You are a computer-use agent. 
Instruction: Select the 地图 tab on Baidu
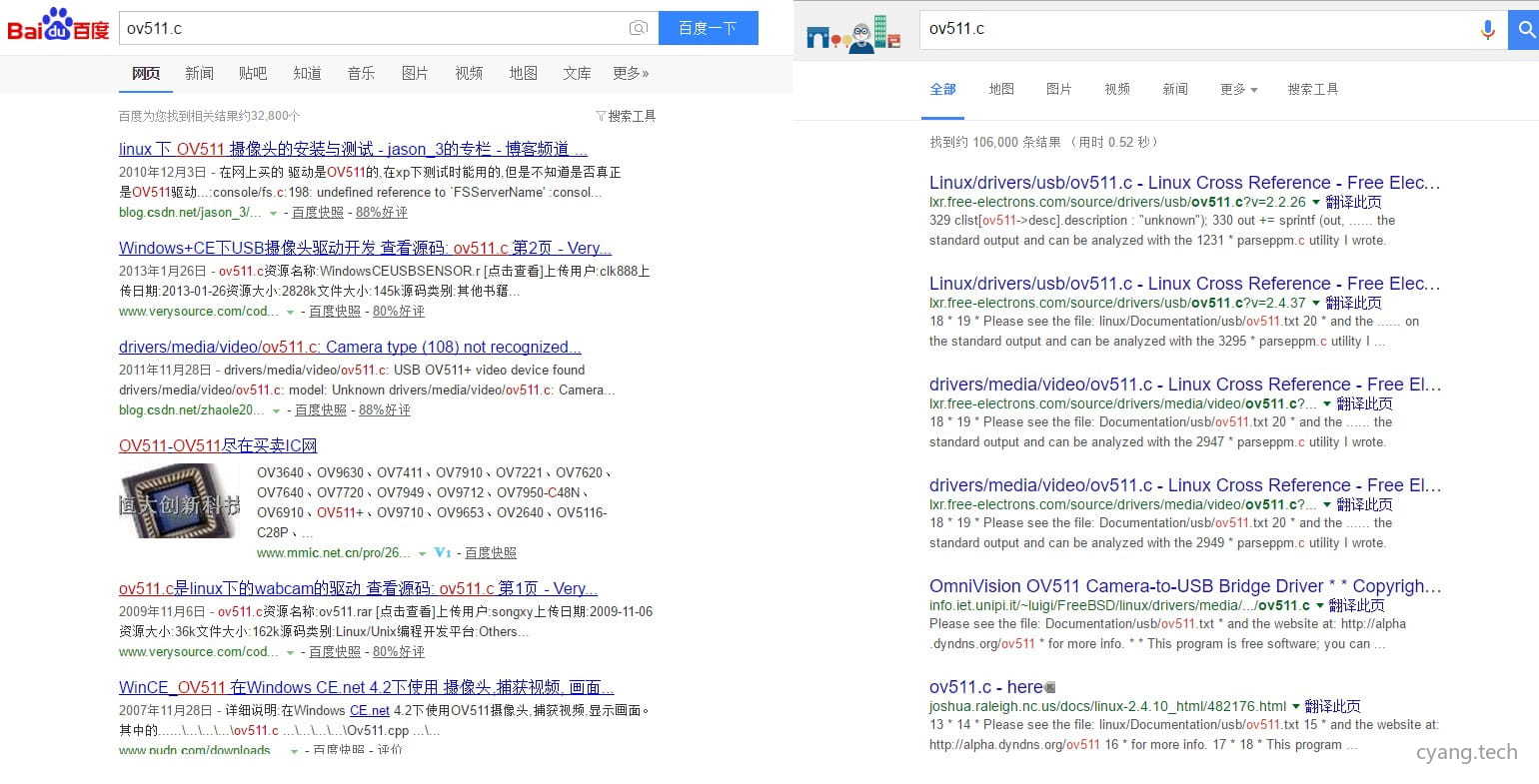tap(523, 73)
